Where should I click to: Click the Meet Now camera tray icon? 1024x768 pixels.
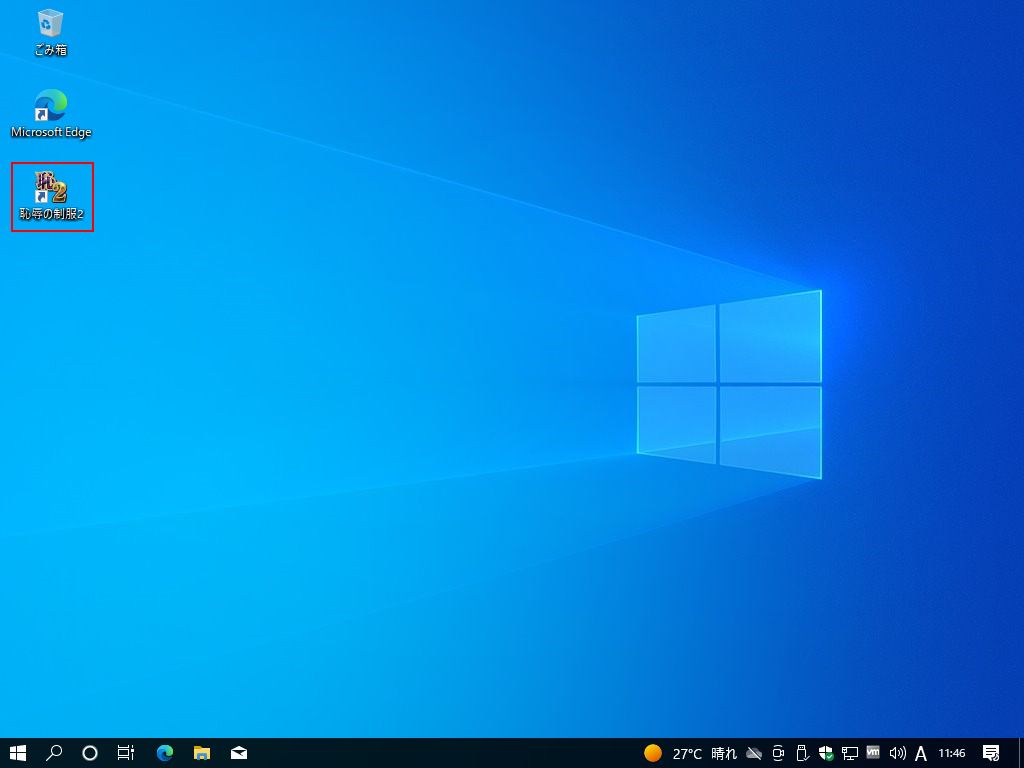[x=778, y=754]
